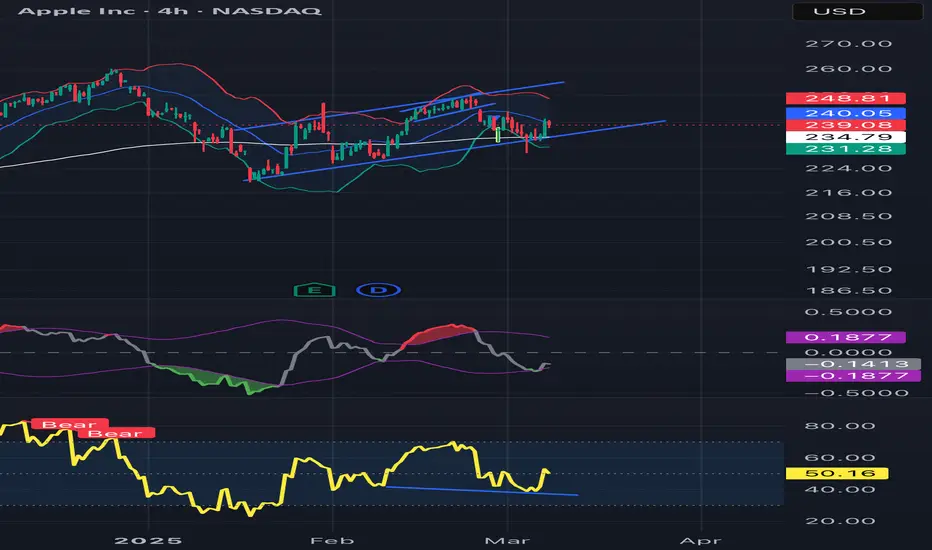Click the 'Mar' time axis label
The width and height of the screenshot is (932, 550).
click(507, 540)
